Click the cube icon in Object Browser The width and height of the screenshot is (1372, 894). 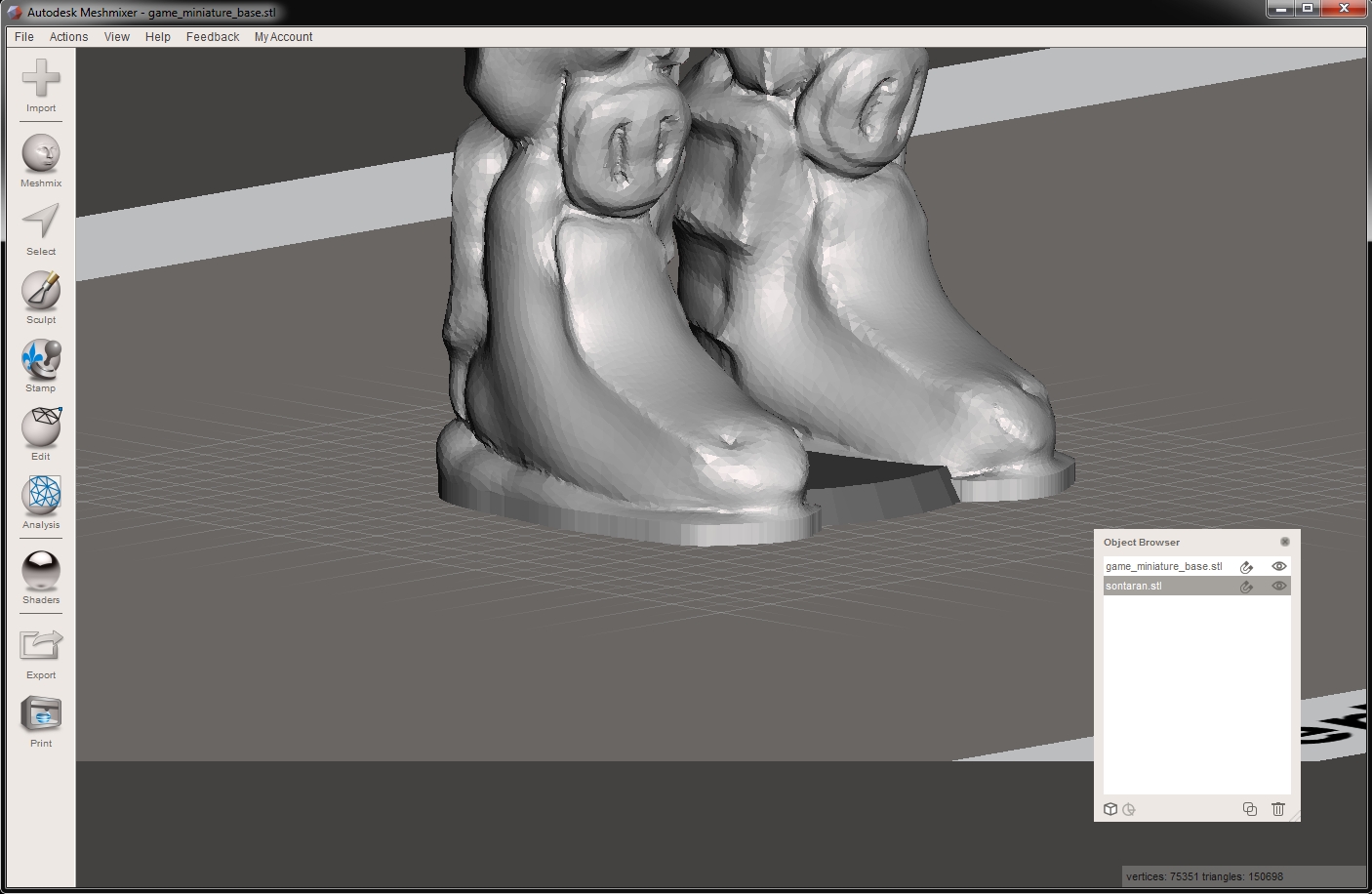1110,809
